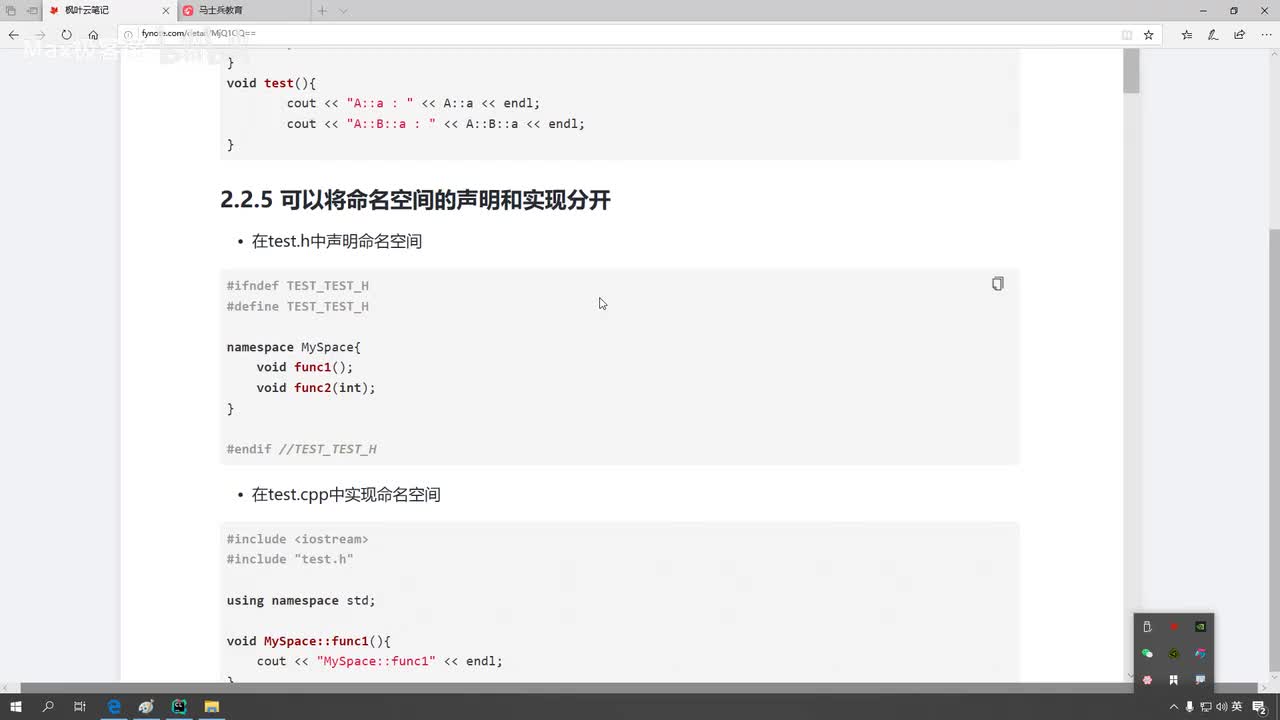Open network settings tray icon
The width and height of the screenshot is (1280, 720).
1205,707
